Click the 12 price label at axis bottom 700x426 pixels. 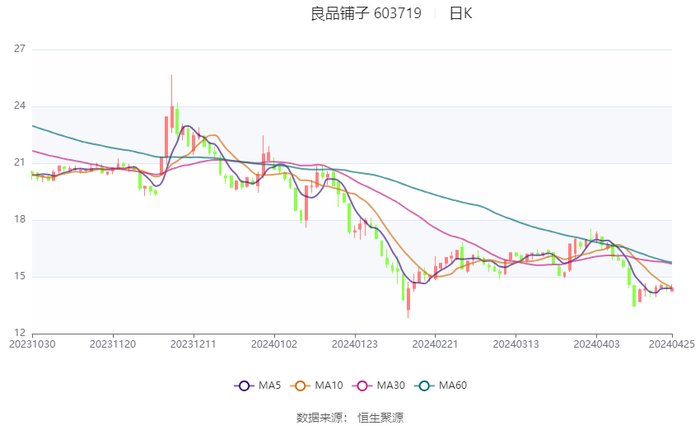pos(19,334)
